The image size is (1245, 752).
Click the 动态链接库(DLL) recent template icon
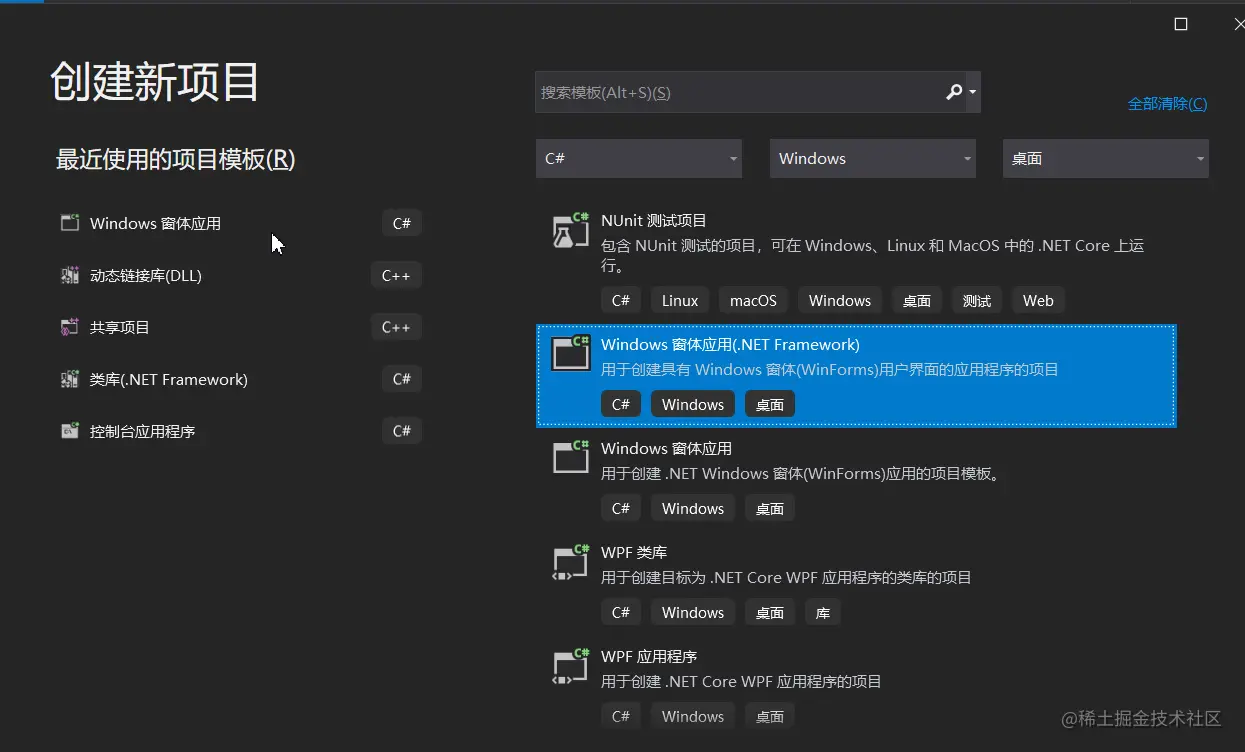(x=70, y=275)
